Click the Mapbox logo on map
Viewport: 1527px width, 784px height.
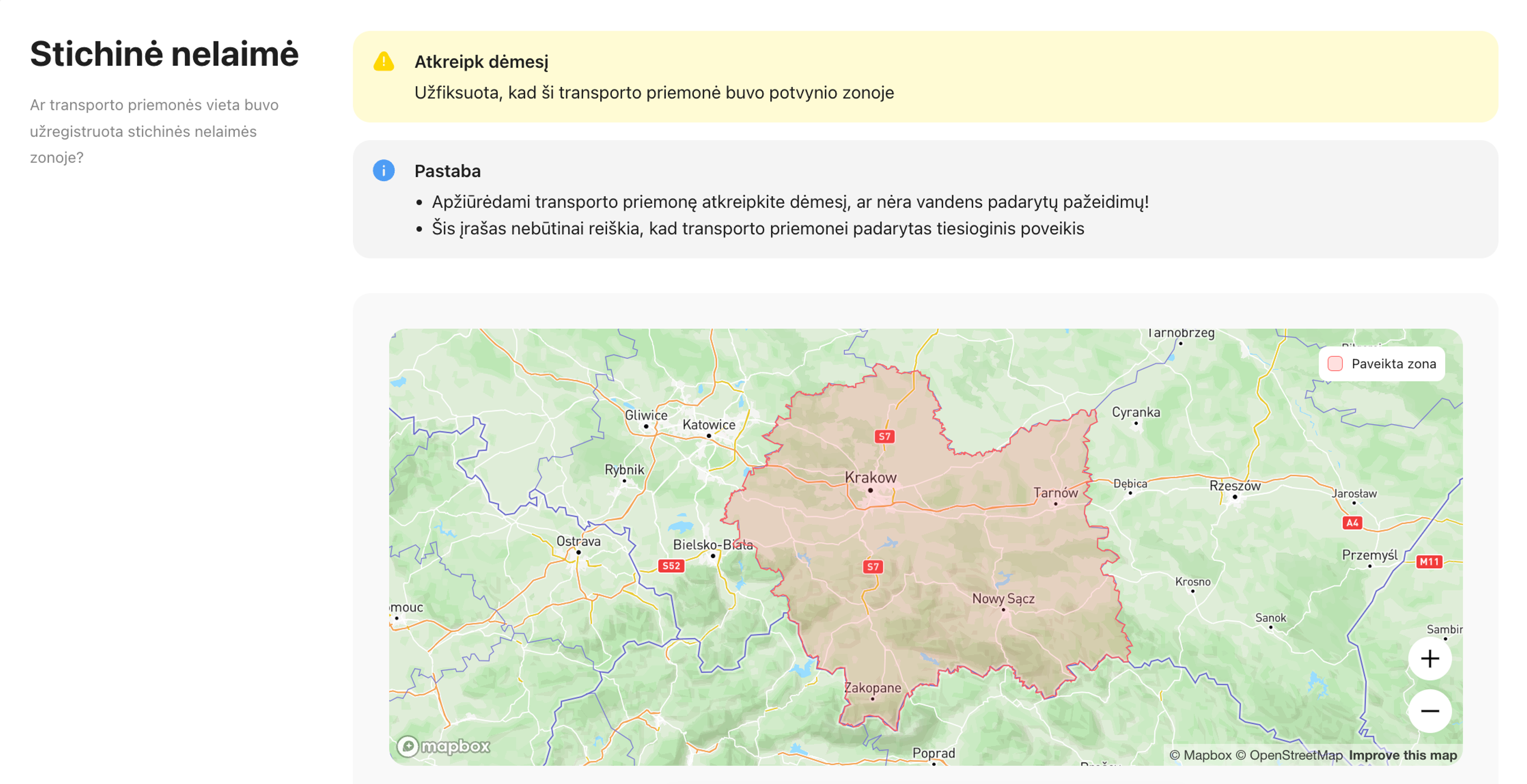(444, 745)
